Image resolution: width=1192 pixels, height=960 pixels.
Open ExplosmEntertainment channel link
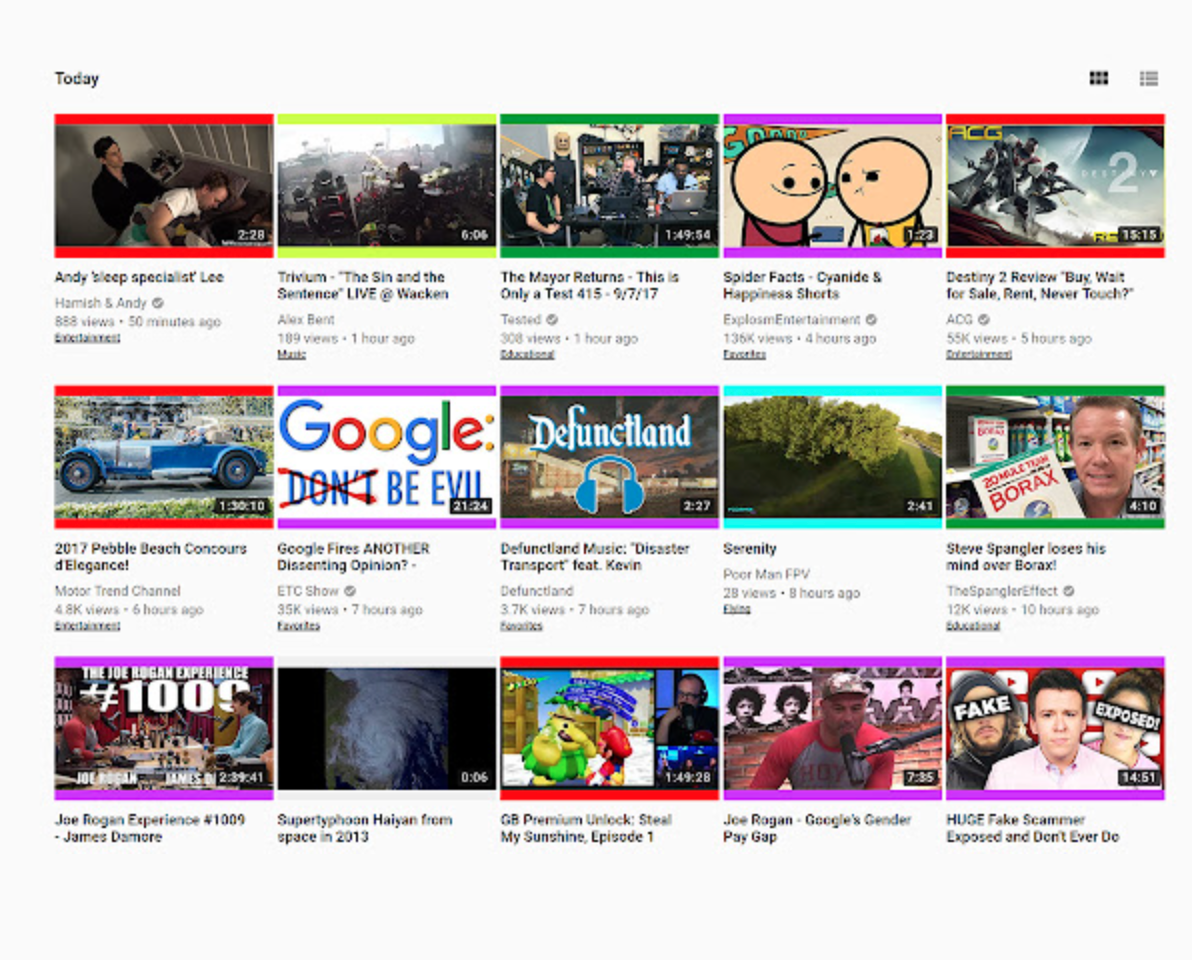point(791,320)
